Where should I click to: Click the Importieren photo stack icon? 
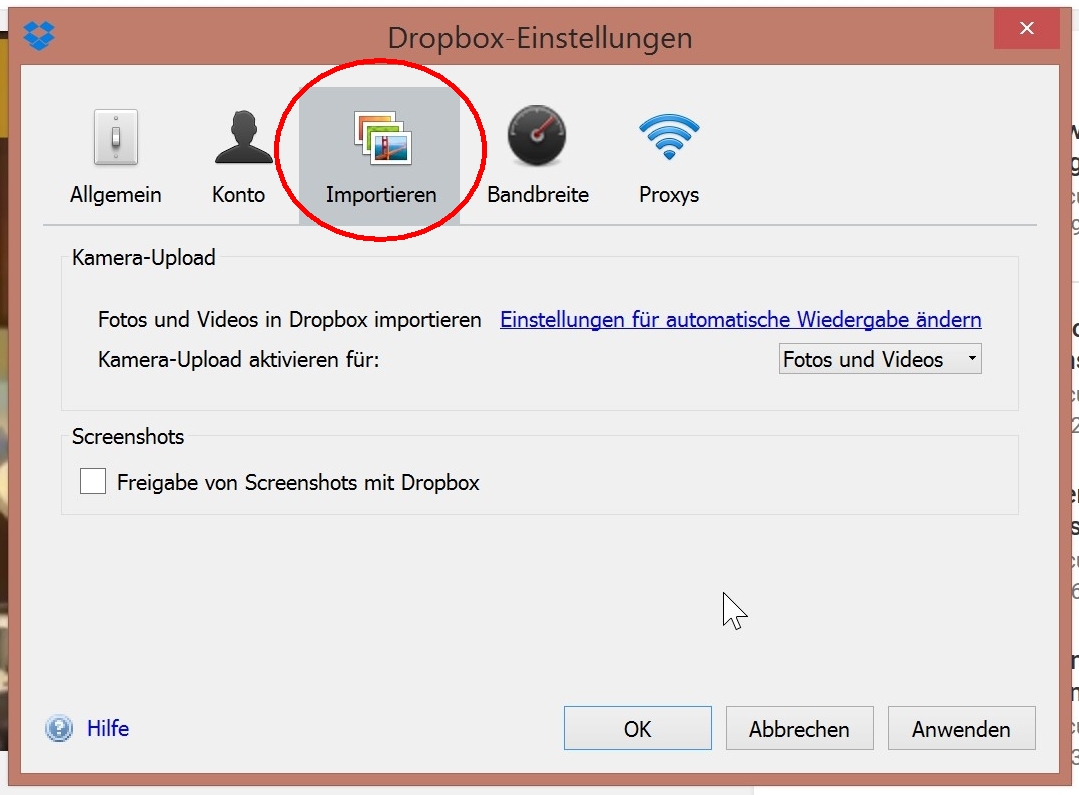click(381, 138)
